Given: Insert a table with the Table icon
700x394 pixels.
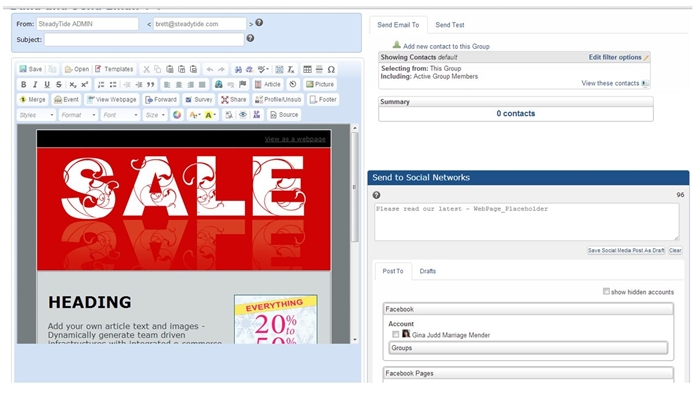Looking at the screenshot, I should 307,69.
